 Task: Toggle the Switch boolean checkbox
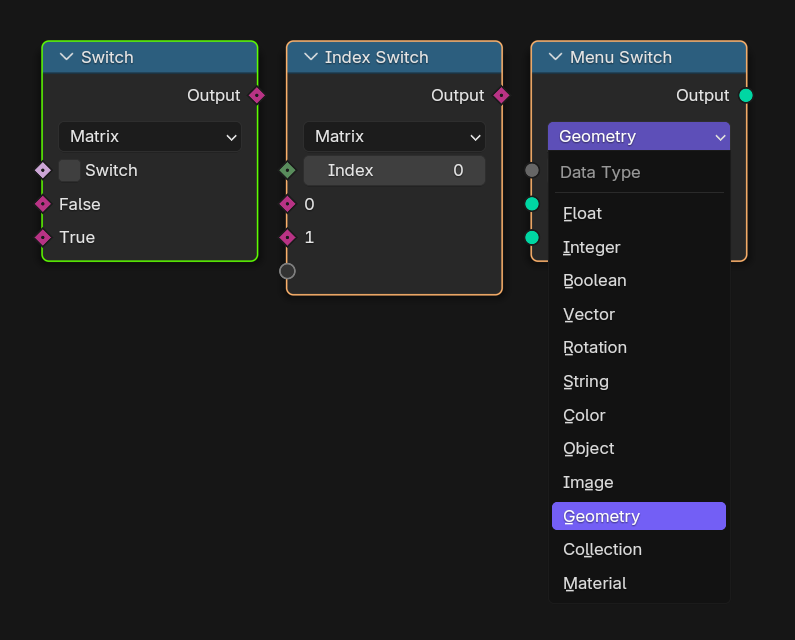coord(69,170)
